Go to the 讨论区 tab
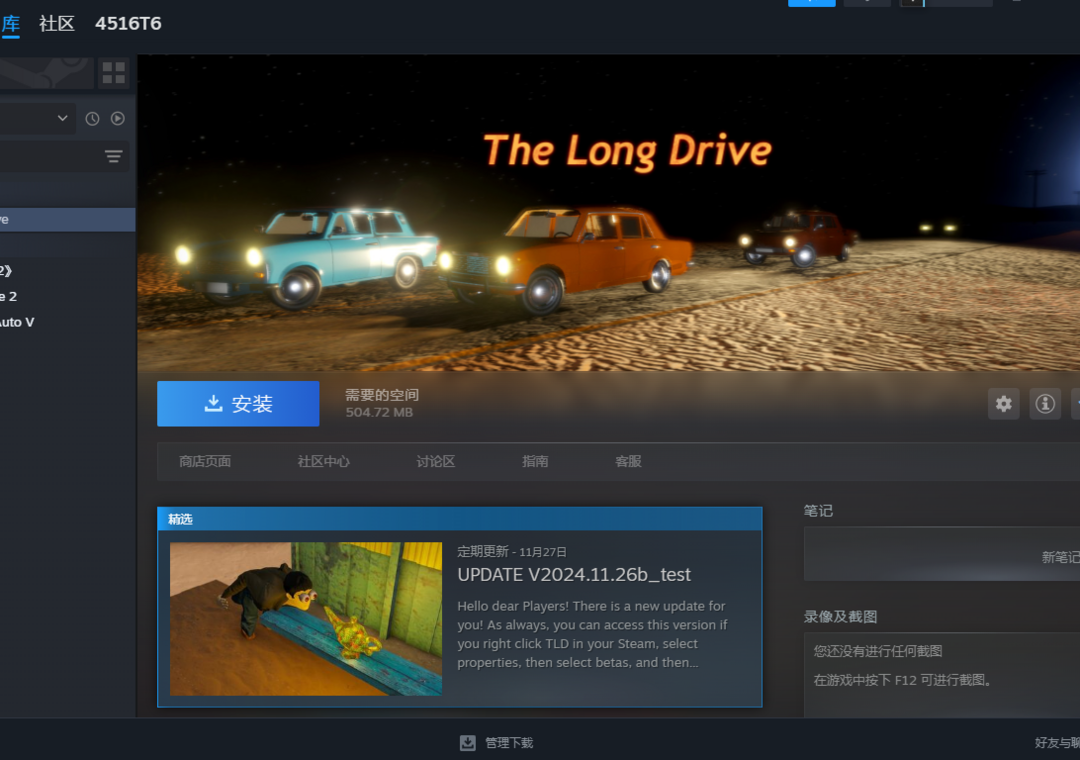Image resolution: width=1080 pixels, height=760 pixels. click(x=436, y=461)
